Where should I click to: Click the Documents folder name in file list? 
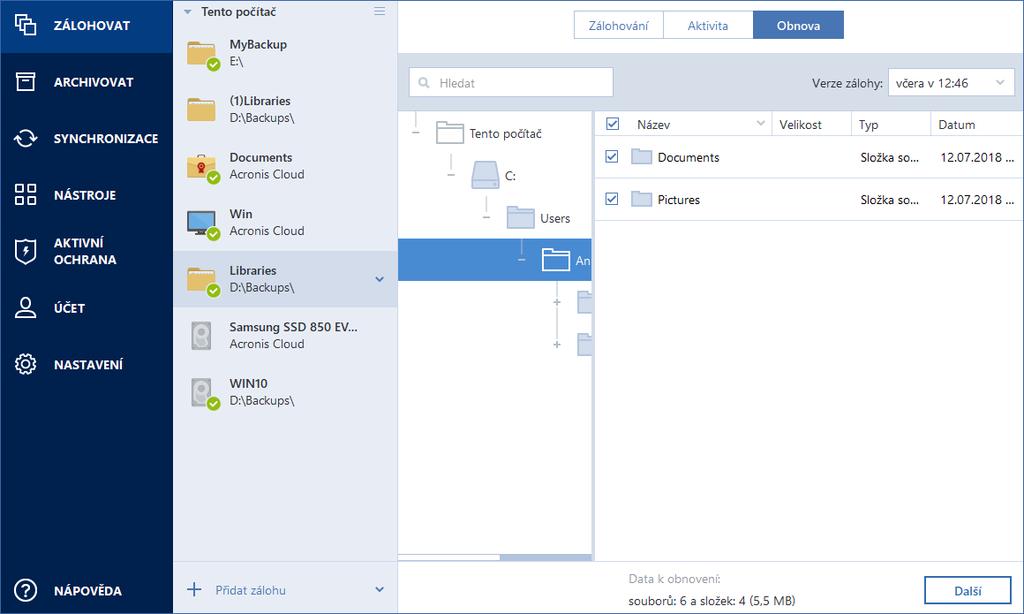pyautogui.click(x=688, y=157)
